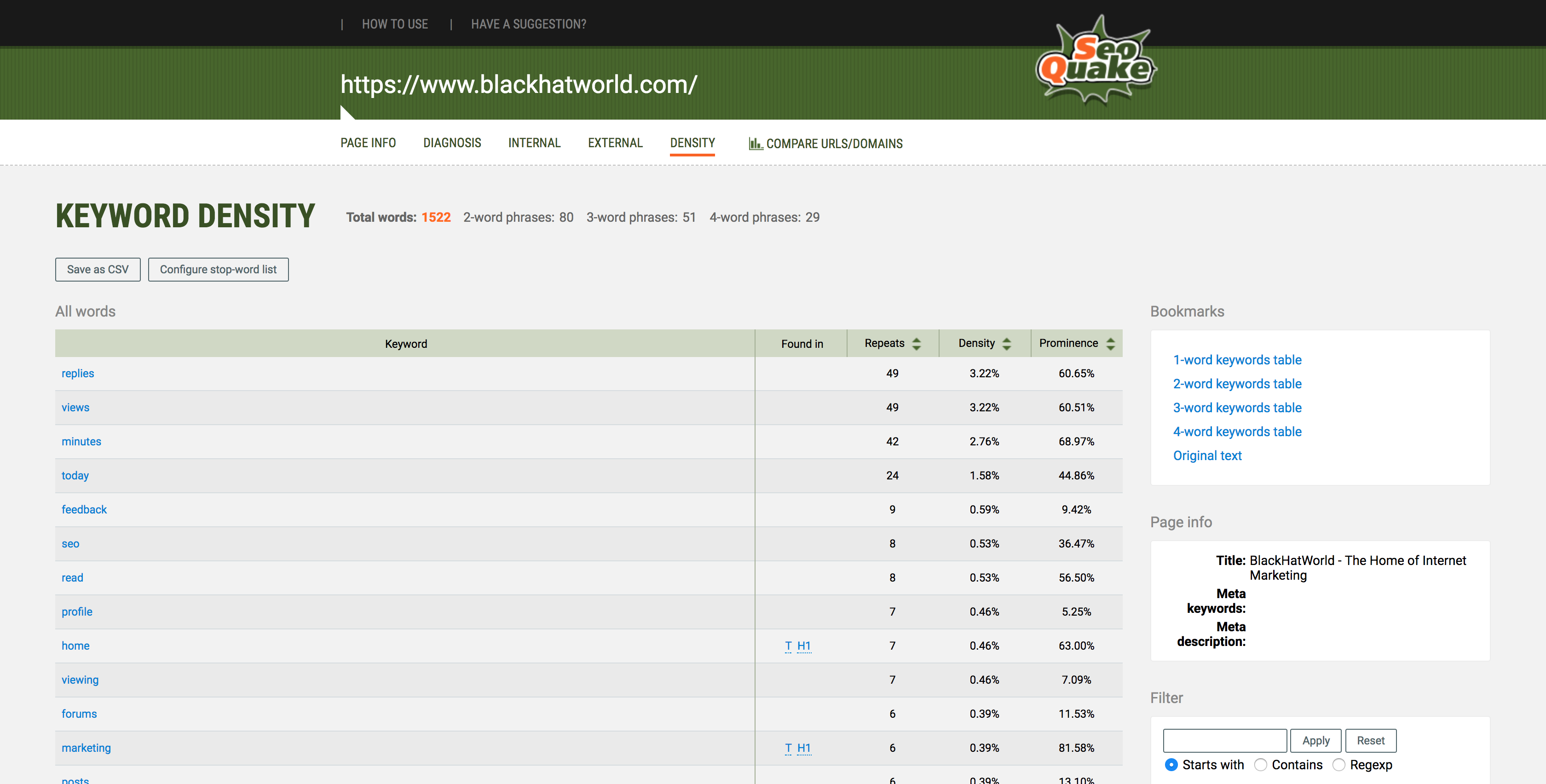This screenshot has width=1546, height=784.
Task: Click the keyword 'home'
Action: click(x=75, y=646)
